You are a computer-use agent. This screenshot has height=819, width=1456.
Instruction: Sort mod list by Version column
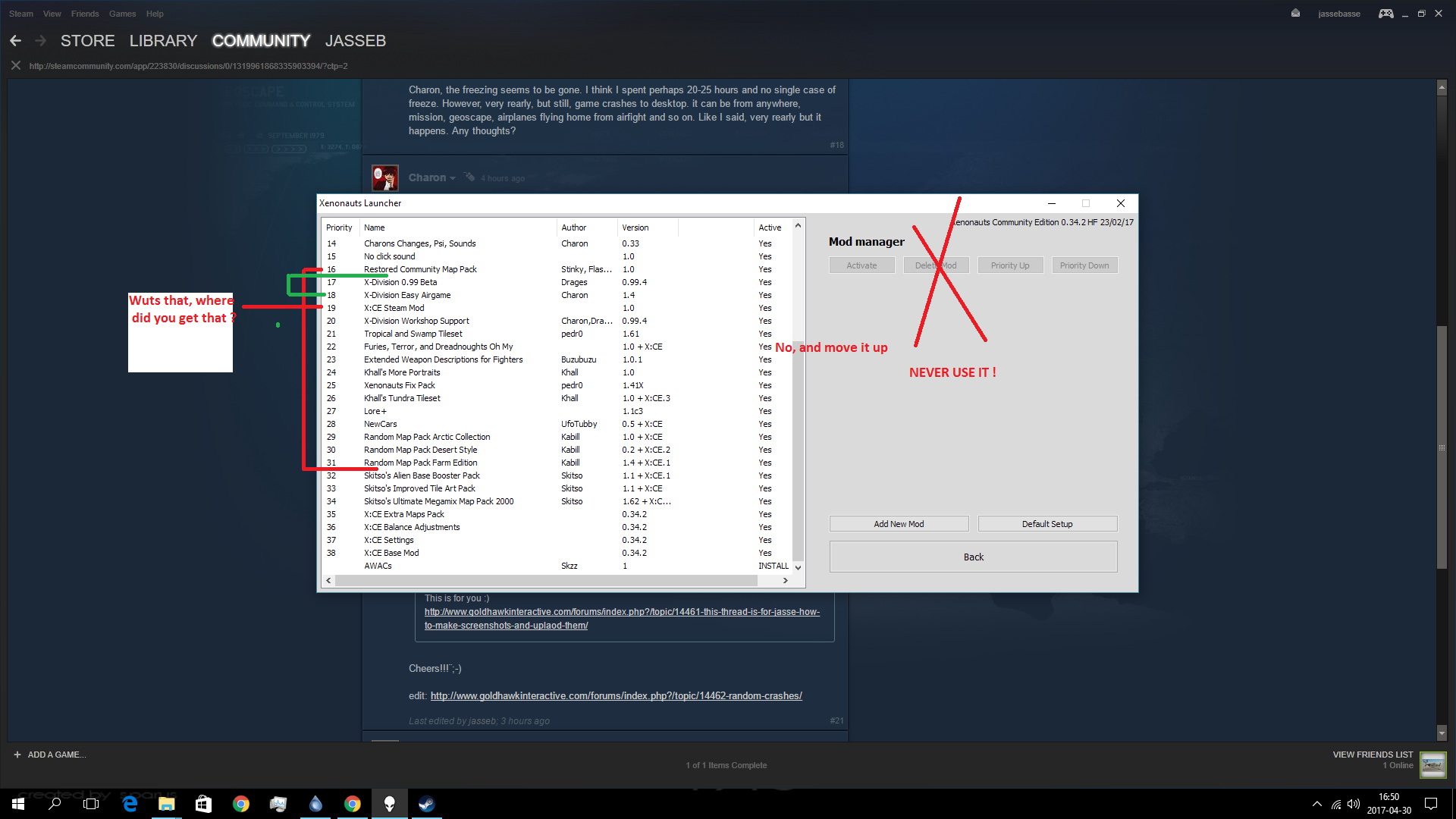[x=647, y=227]
